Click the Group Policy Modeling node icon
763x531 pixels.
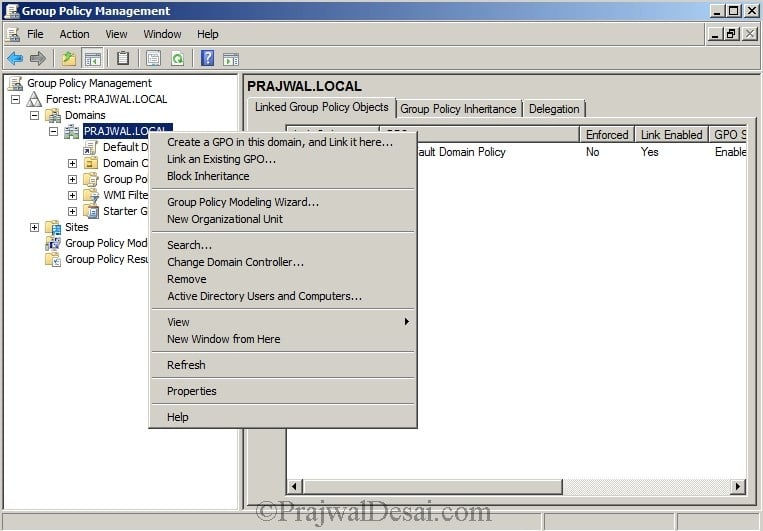click(x=53, y=243)
